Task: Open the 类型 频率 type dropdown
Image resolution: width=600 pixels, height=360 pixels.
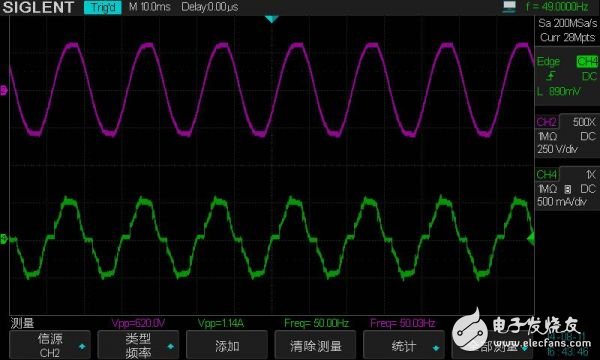Action: click(138, 345)
